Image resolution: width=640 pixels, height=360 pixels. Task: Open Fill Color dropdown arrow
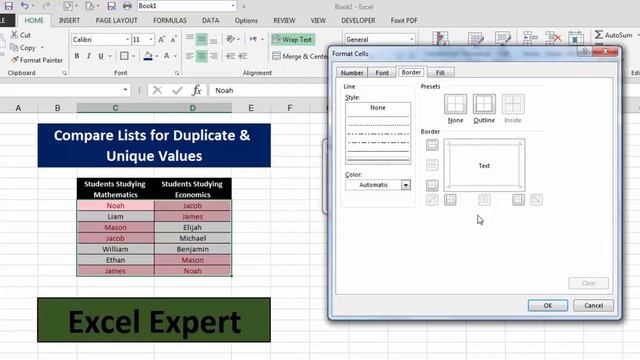point(157,56)
